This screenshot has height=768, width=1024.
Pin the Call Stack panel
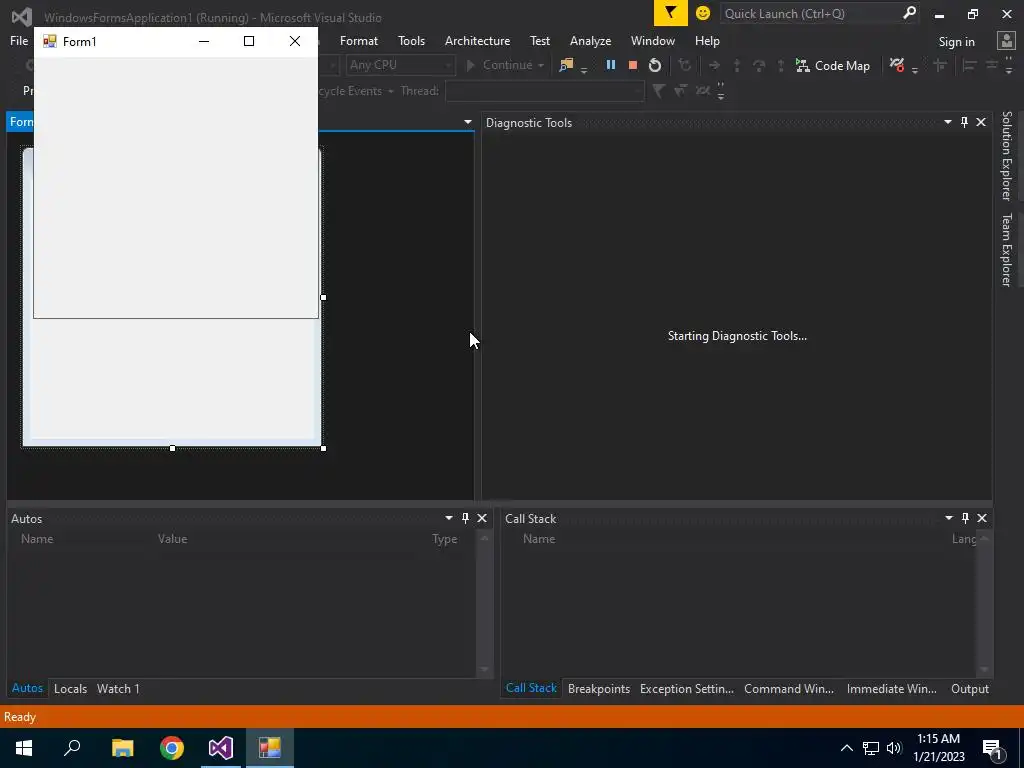click(965, 518)
